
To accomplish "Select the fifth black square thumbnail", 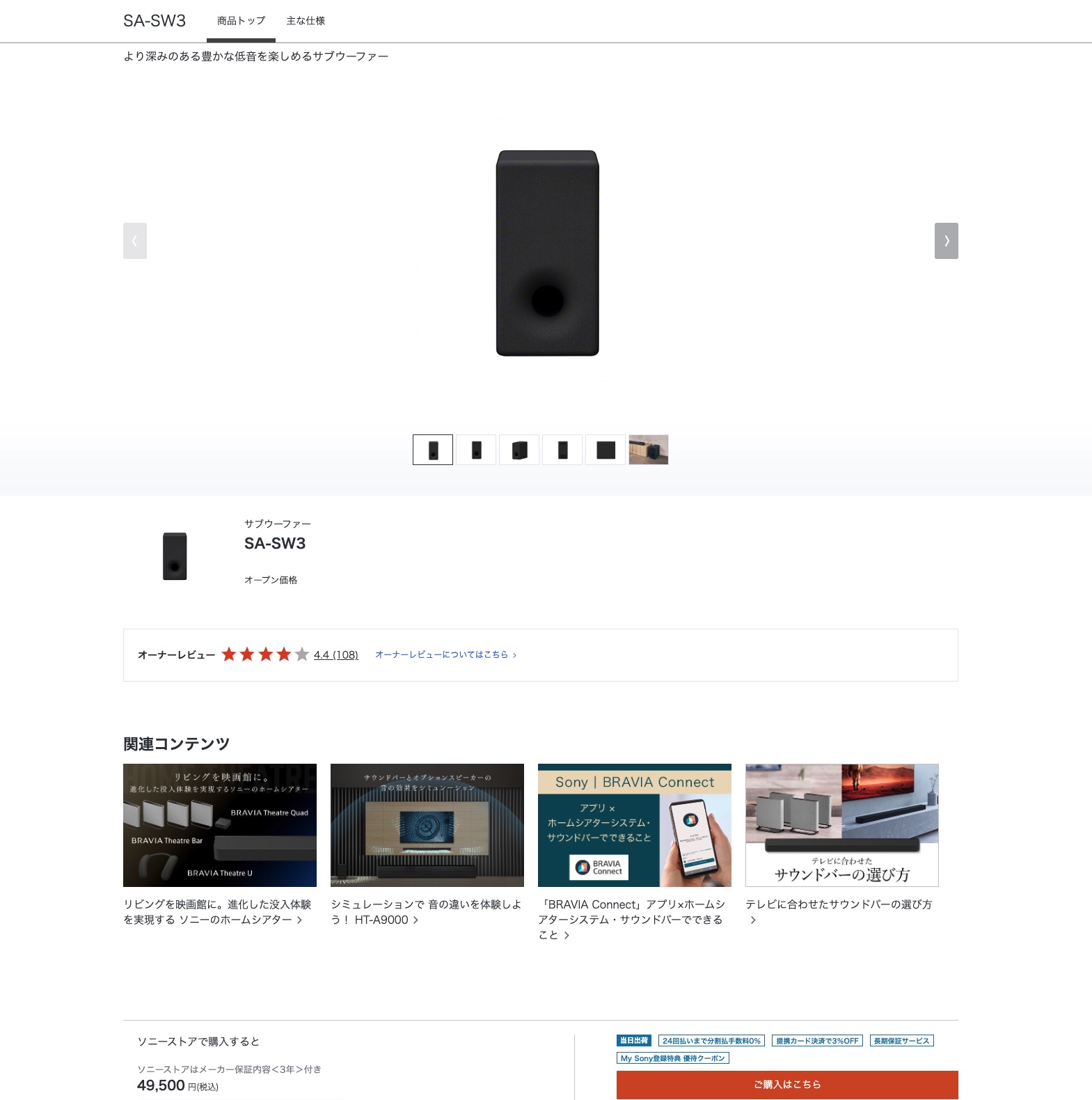I will [x=606, y=450].
